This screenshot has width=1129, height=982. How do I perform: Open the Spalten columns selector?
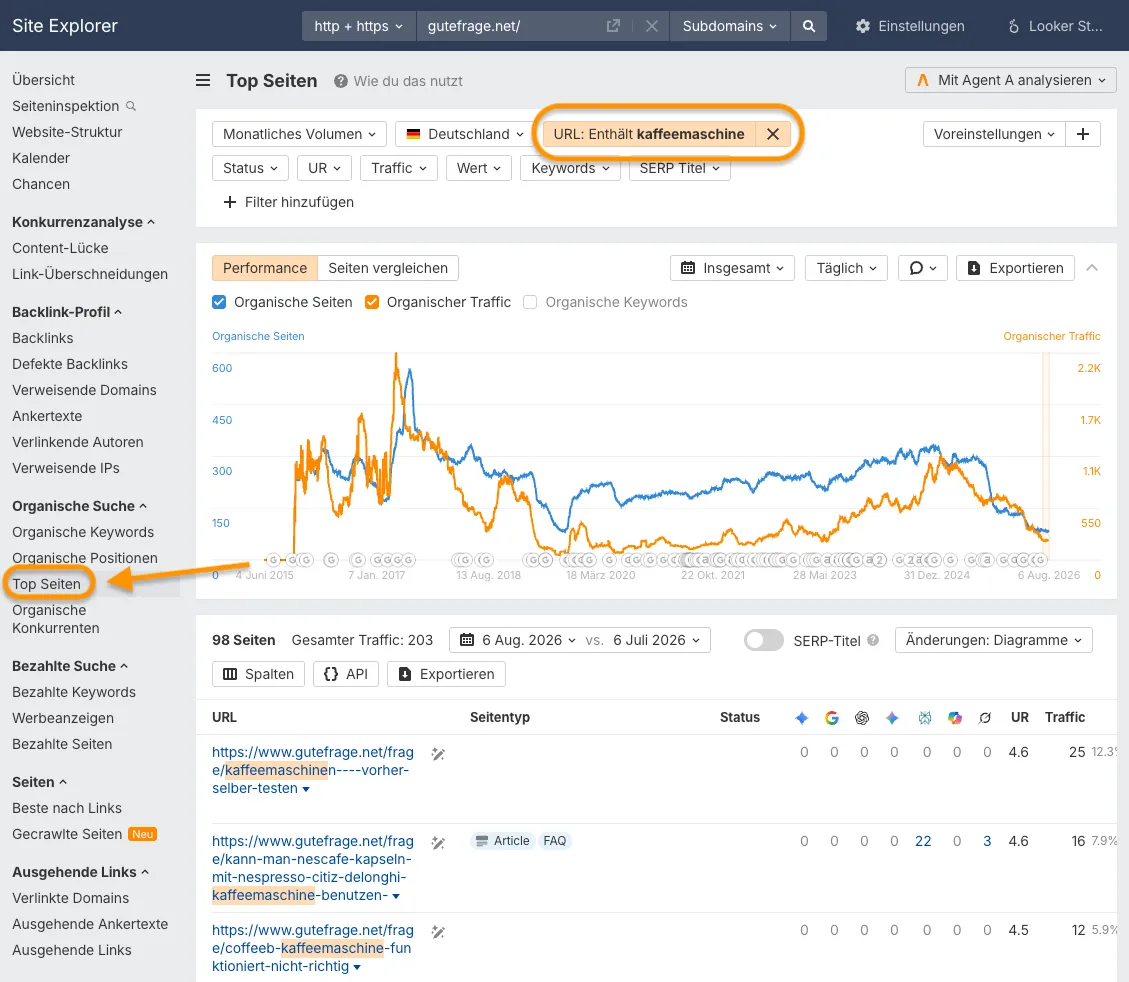(258, 674)
